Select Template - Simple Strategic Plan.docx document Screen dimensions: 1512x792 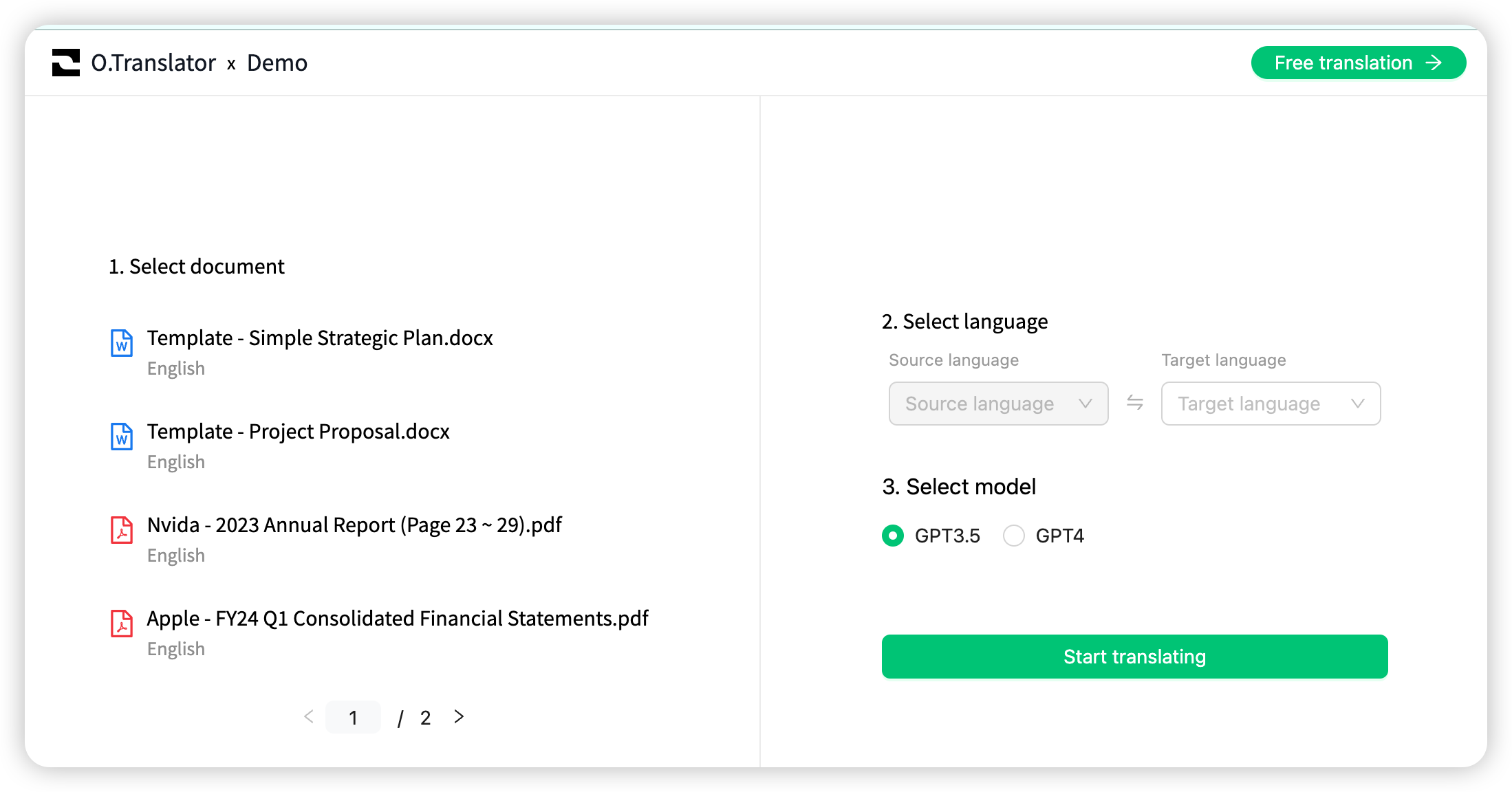click(x=320, y=338)
